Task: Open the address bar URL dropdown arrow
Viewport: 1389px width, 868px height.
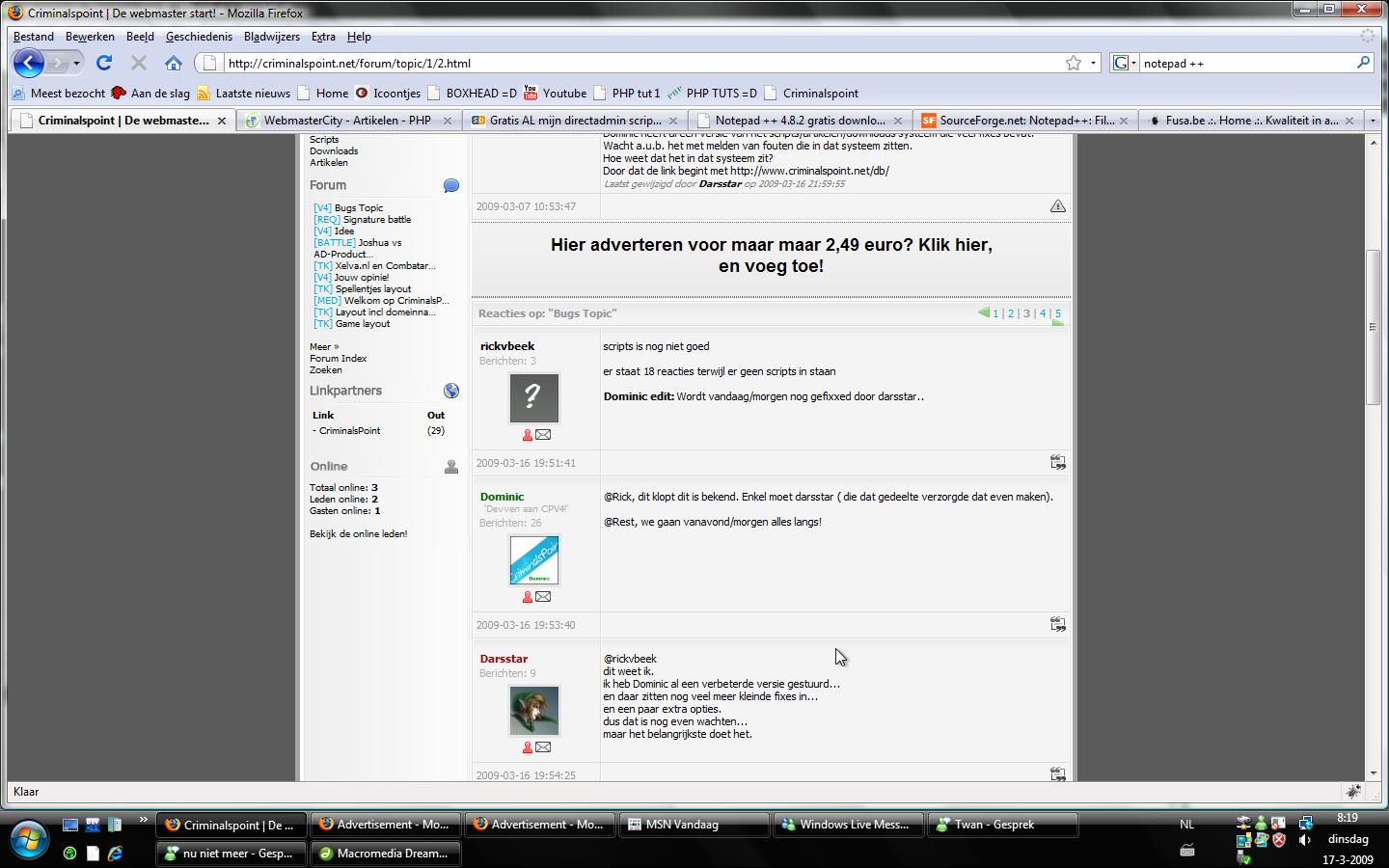Action: tap(1093, 63)
